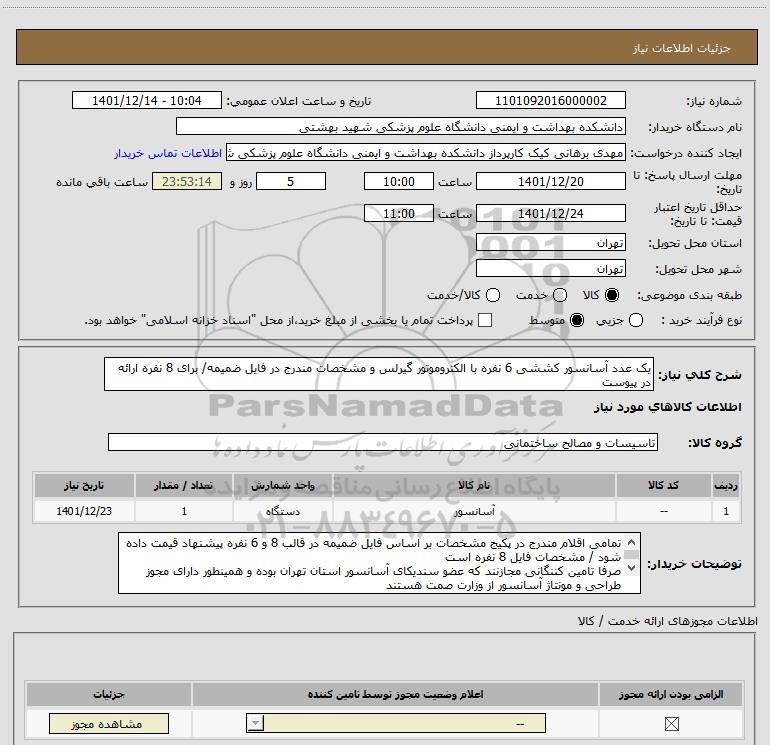Viewport: 770px width, 745px height.
Task: Click the buyer organization name field
Action: pos(401,127)
